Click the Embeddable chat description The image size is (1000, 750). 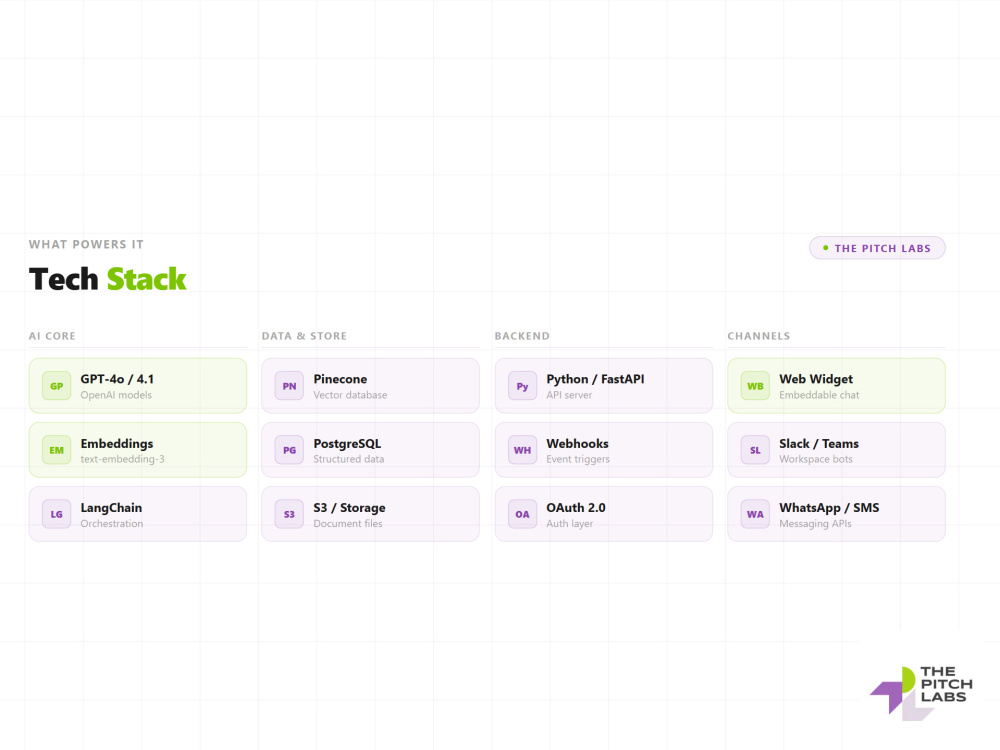click(x=819, y=395)
